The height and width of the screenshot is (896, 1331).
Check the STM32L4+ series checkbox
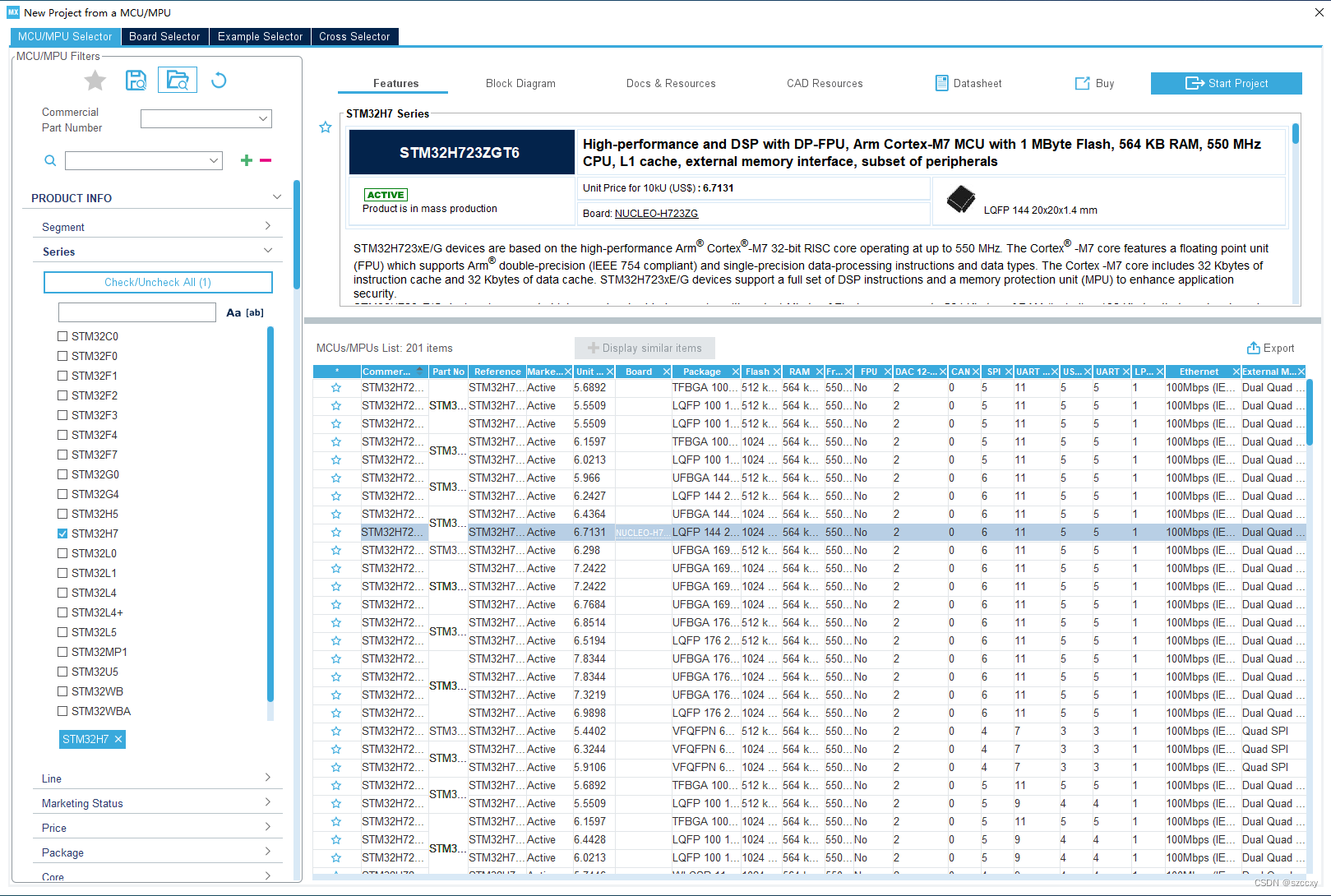point(62,612)
